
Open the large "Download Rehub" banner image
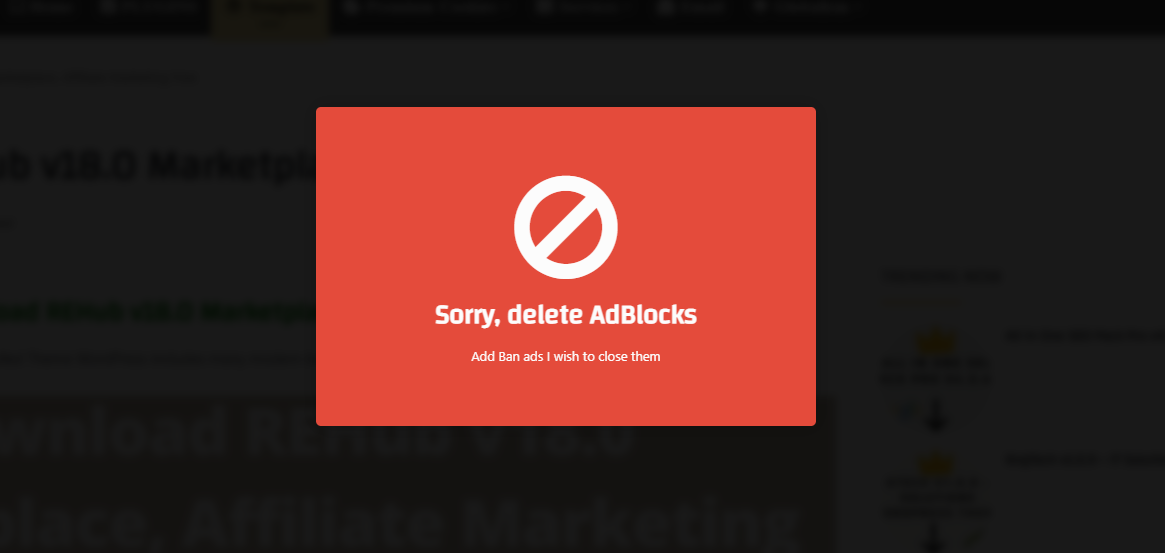pos(416,476)
